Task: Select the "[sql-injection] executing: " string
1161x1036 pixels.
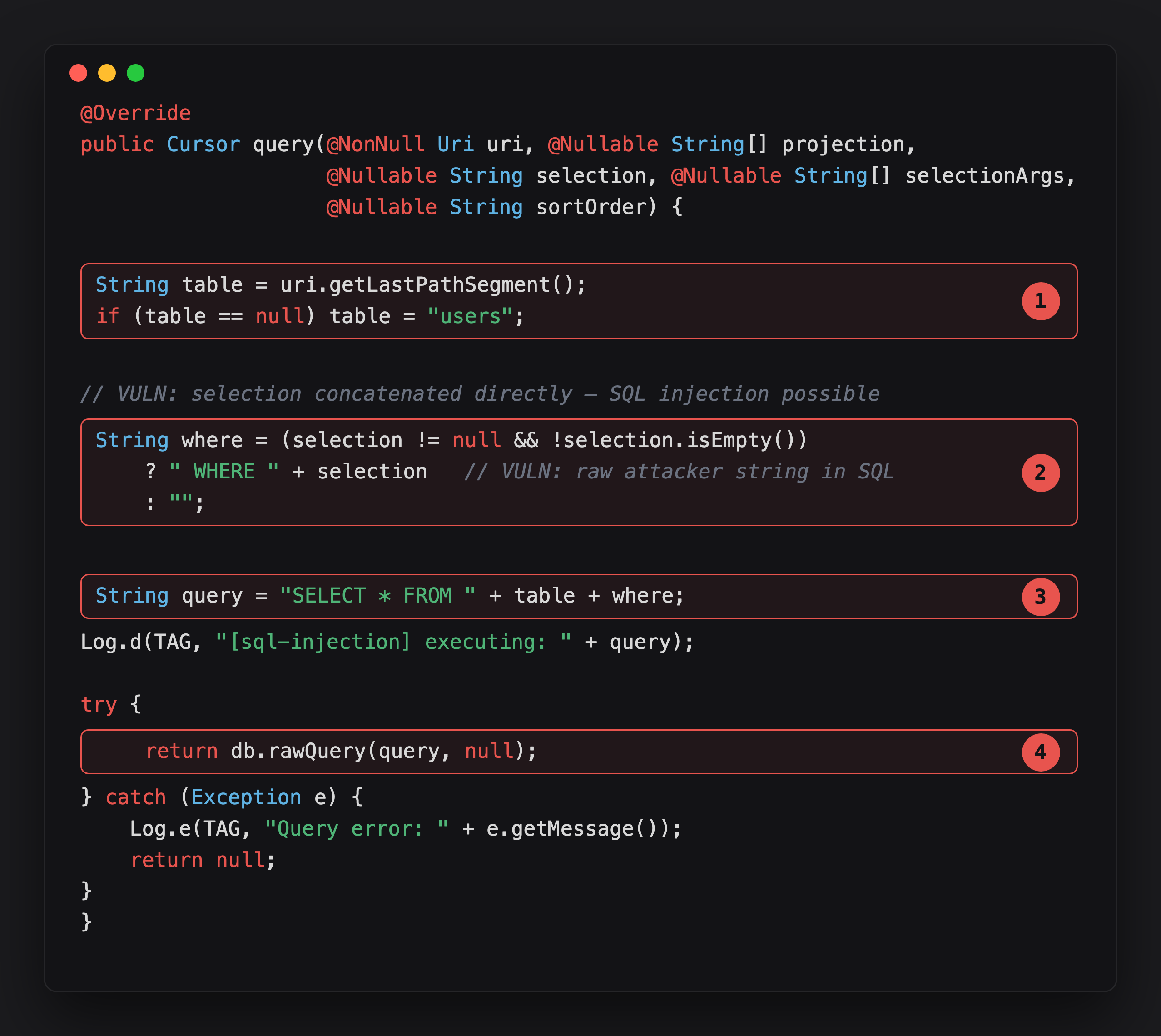Action: [x=394, y=642]
